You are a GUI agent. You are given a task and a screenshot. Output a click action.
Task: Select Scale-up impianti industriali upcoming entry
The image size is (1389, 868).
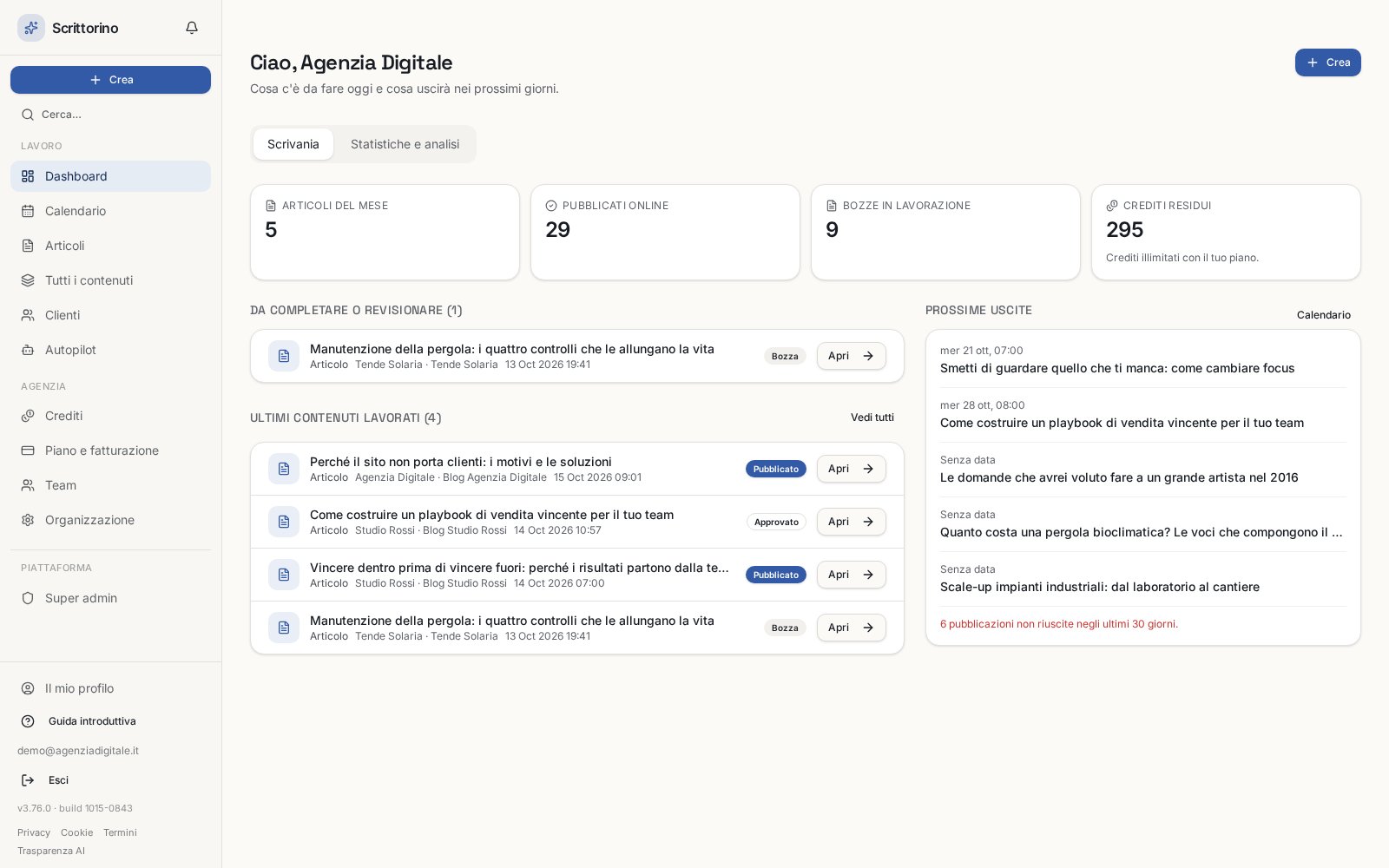pyautogui.click(x=1143, y=579)
